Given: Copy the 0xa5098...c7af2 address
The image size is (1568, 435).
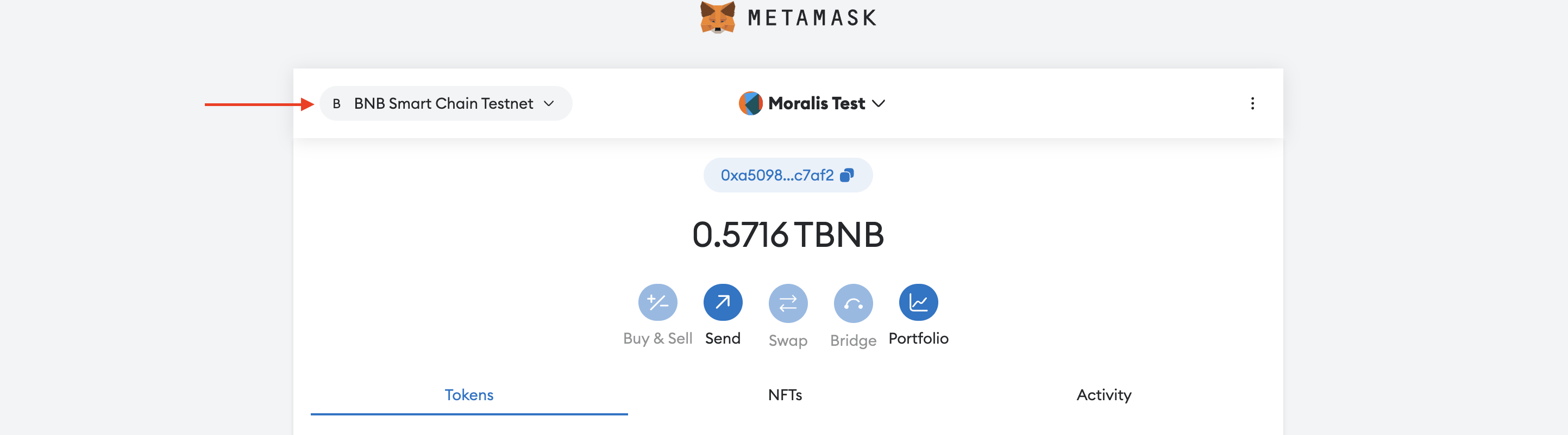Looking at the screenshot, I should click(777, 176).
